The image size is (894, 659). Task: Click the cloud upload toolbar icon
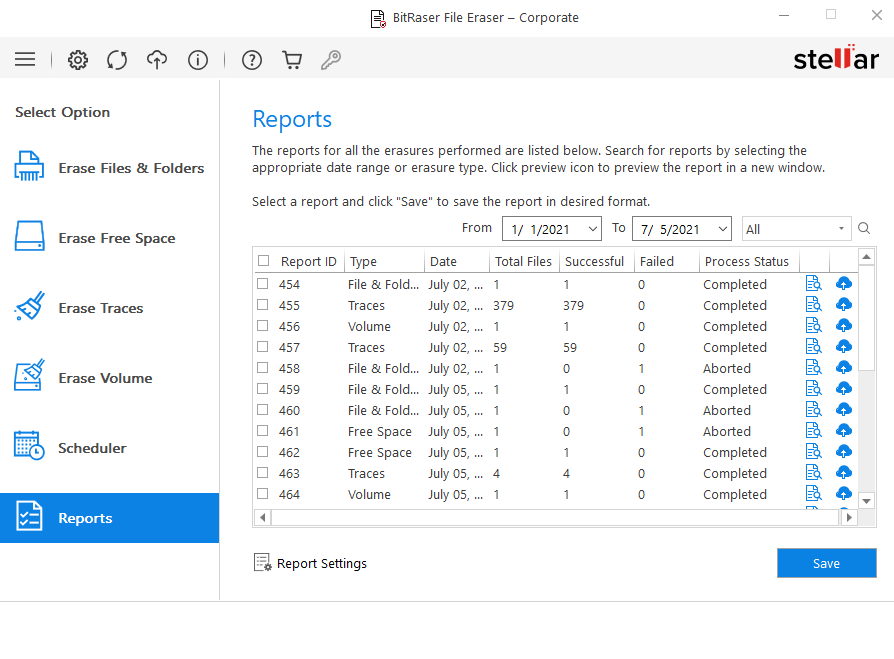[157, 60]
